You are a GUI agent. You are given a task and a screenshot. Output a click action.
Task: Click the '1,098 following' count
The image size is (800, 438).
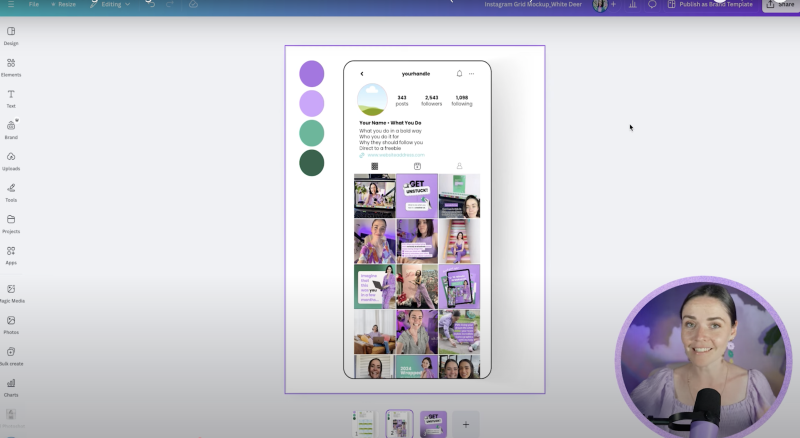[462, 101]
